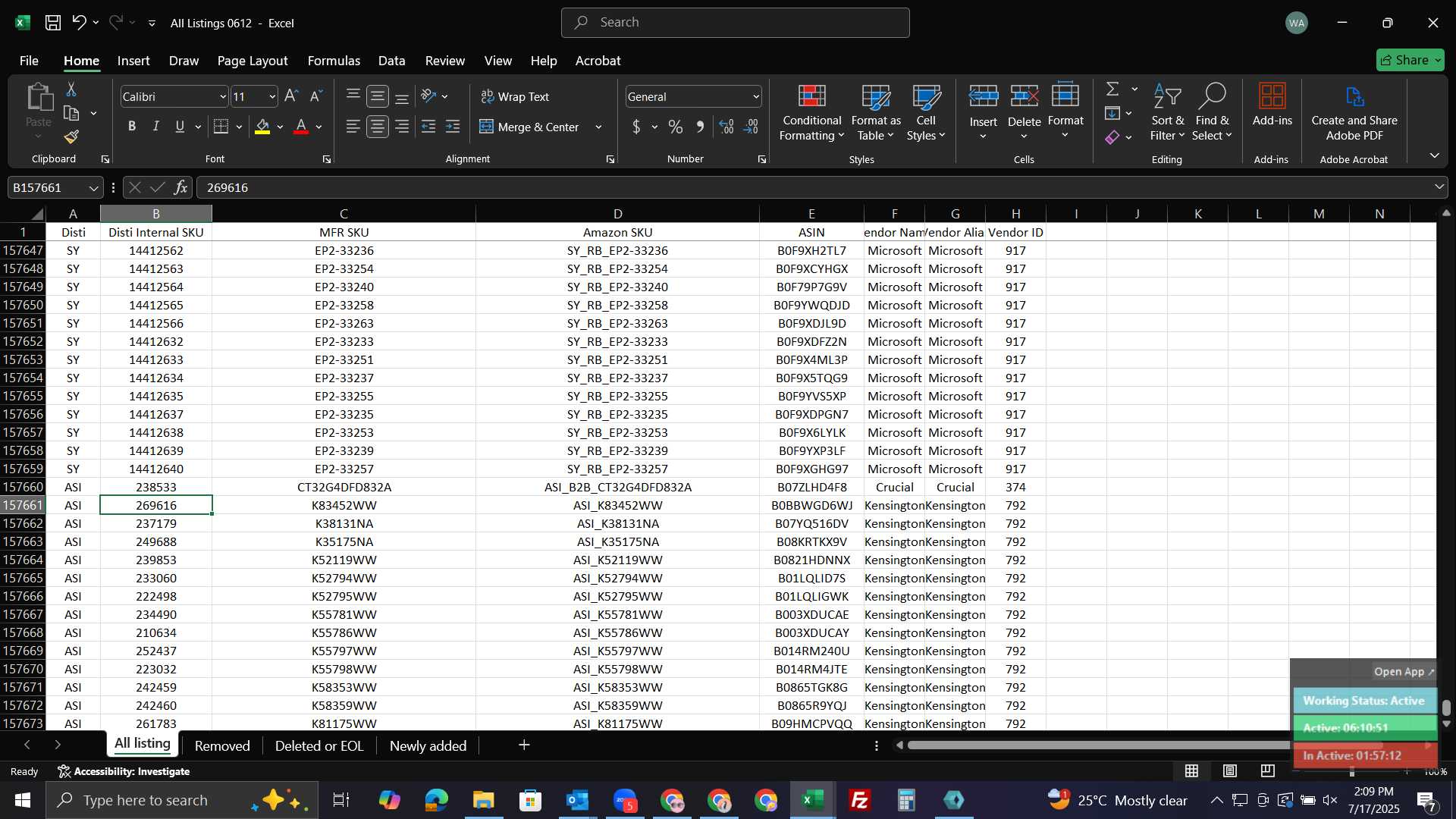Image resolution: width=1456 pixels, height=819 pixels.
Task: Open the Borders dropdown arrow
Action: (239, 127)
